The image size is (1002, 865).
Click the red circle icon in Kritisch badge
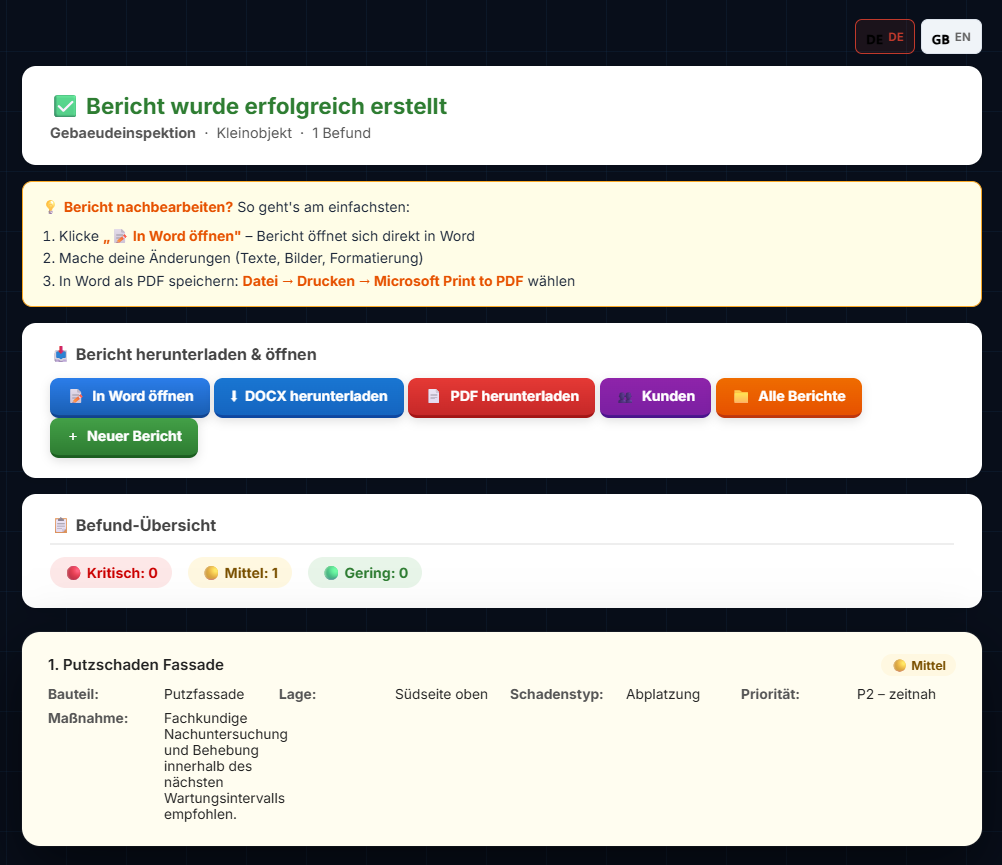click(x=73, y=573)
